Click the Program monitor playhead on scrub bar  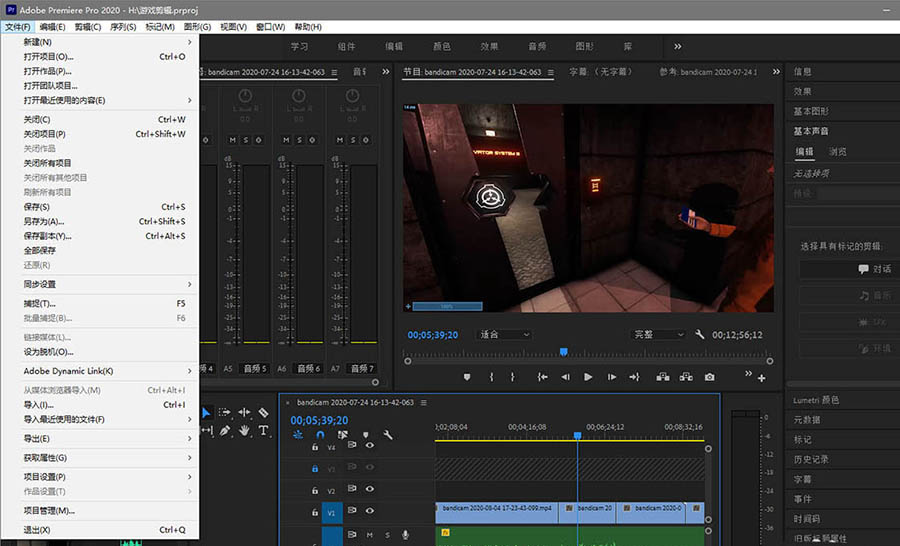click(564, 352)
